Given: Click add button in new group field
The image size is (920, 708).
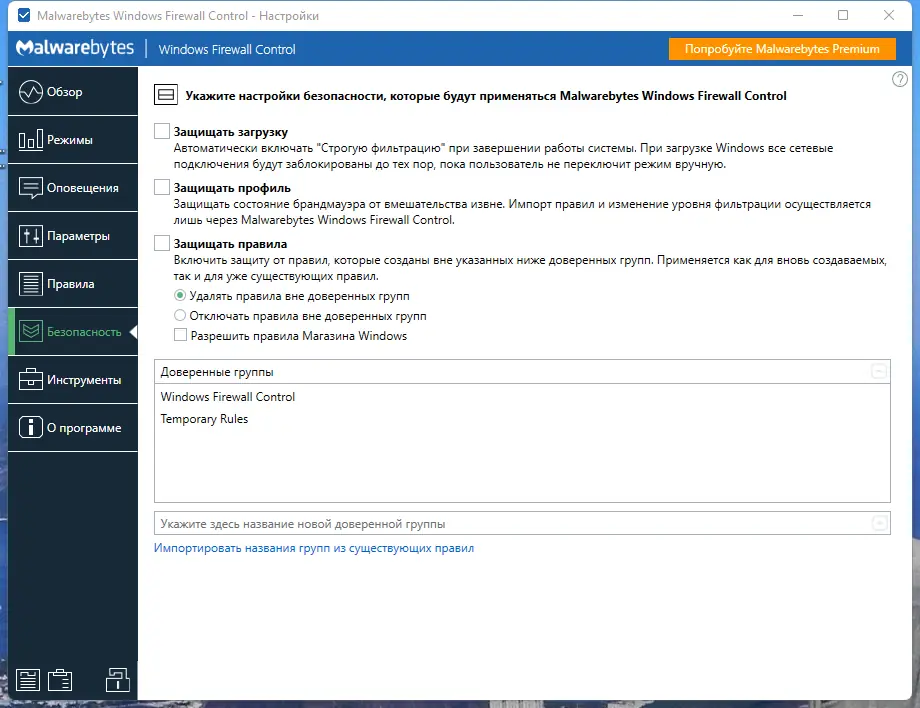Looking at the screenshot, I should coord(880,523).
